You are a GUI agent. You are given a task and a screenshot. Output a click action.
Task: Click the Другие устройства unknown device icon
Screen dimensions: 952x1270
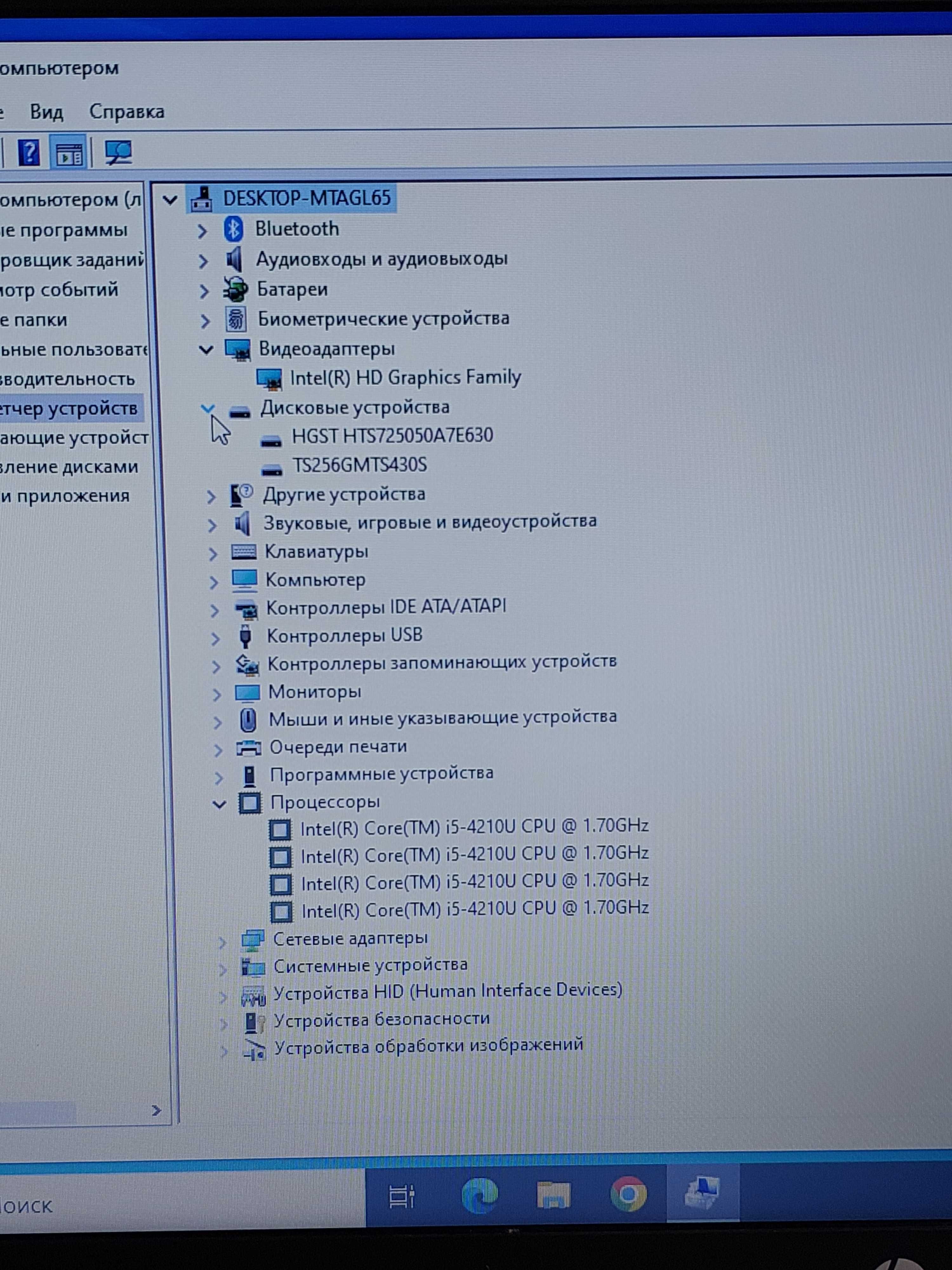[241, 494]
